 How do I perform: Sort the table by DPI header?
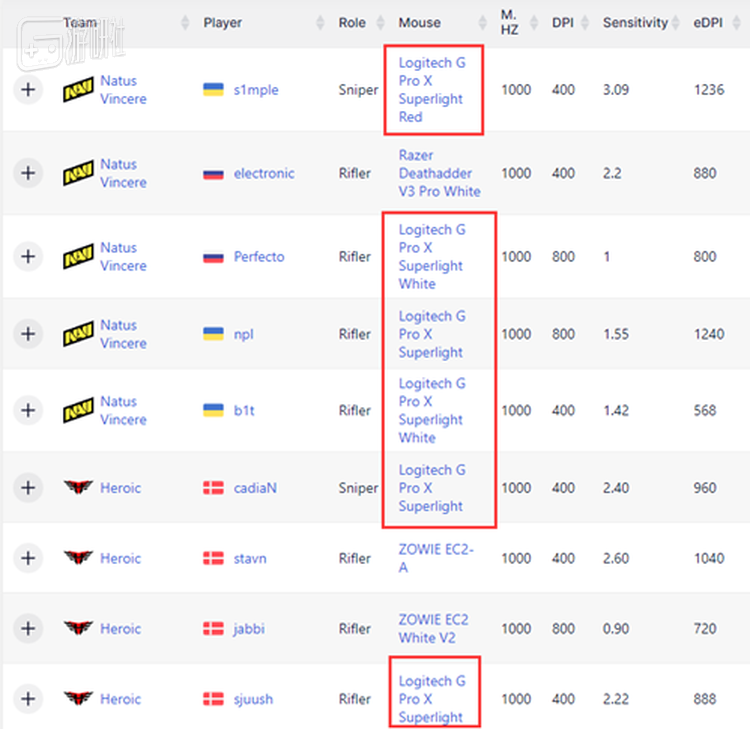[x=562, y=22]
